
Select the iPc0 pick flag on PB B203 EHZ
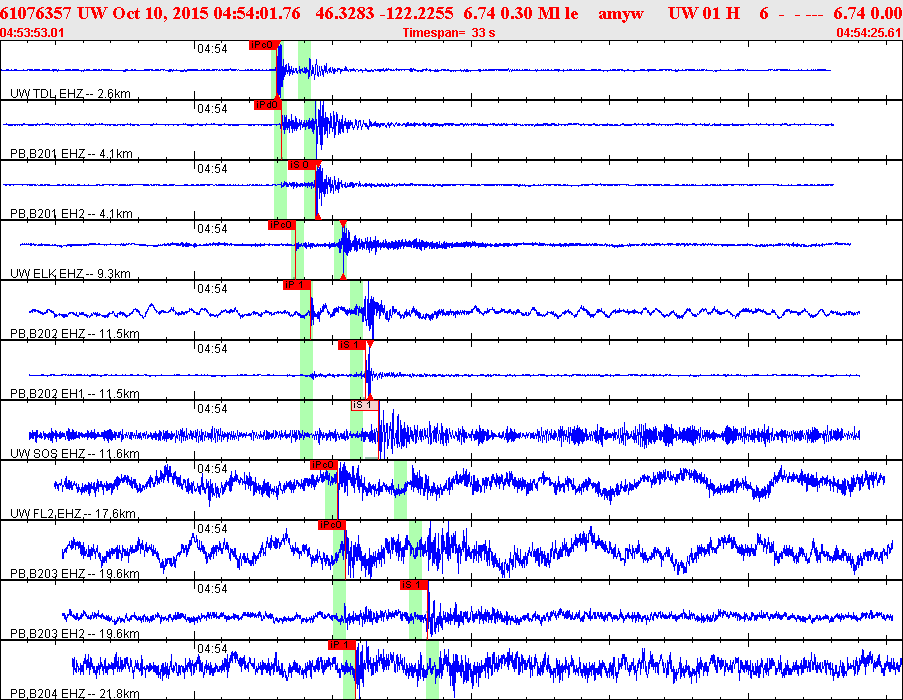tap(331, 525)
